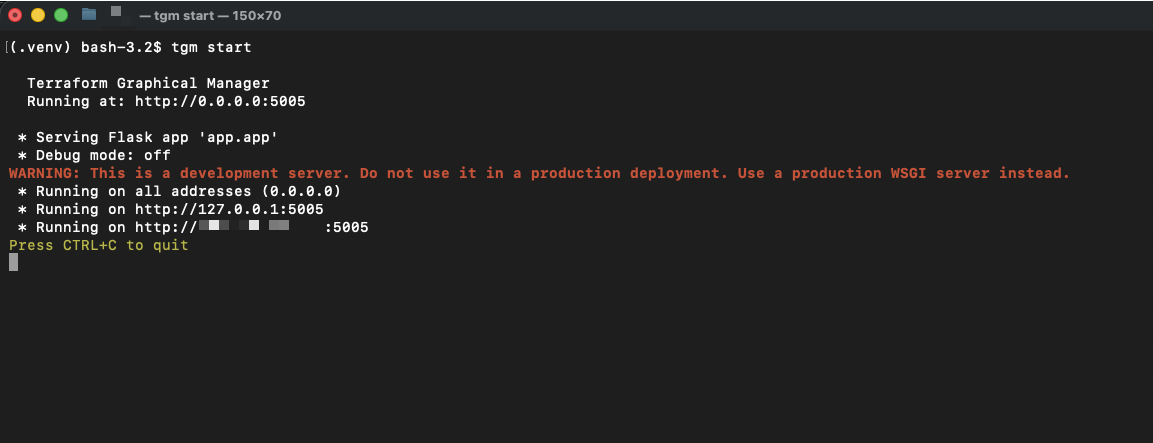Click 'Running on all addresses (0.0.0.0)' line
This screenshot has width=1153, height=443.
tap(179, 191)
